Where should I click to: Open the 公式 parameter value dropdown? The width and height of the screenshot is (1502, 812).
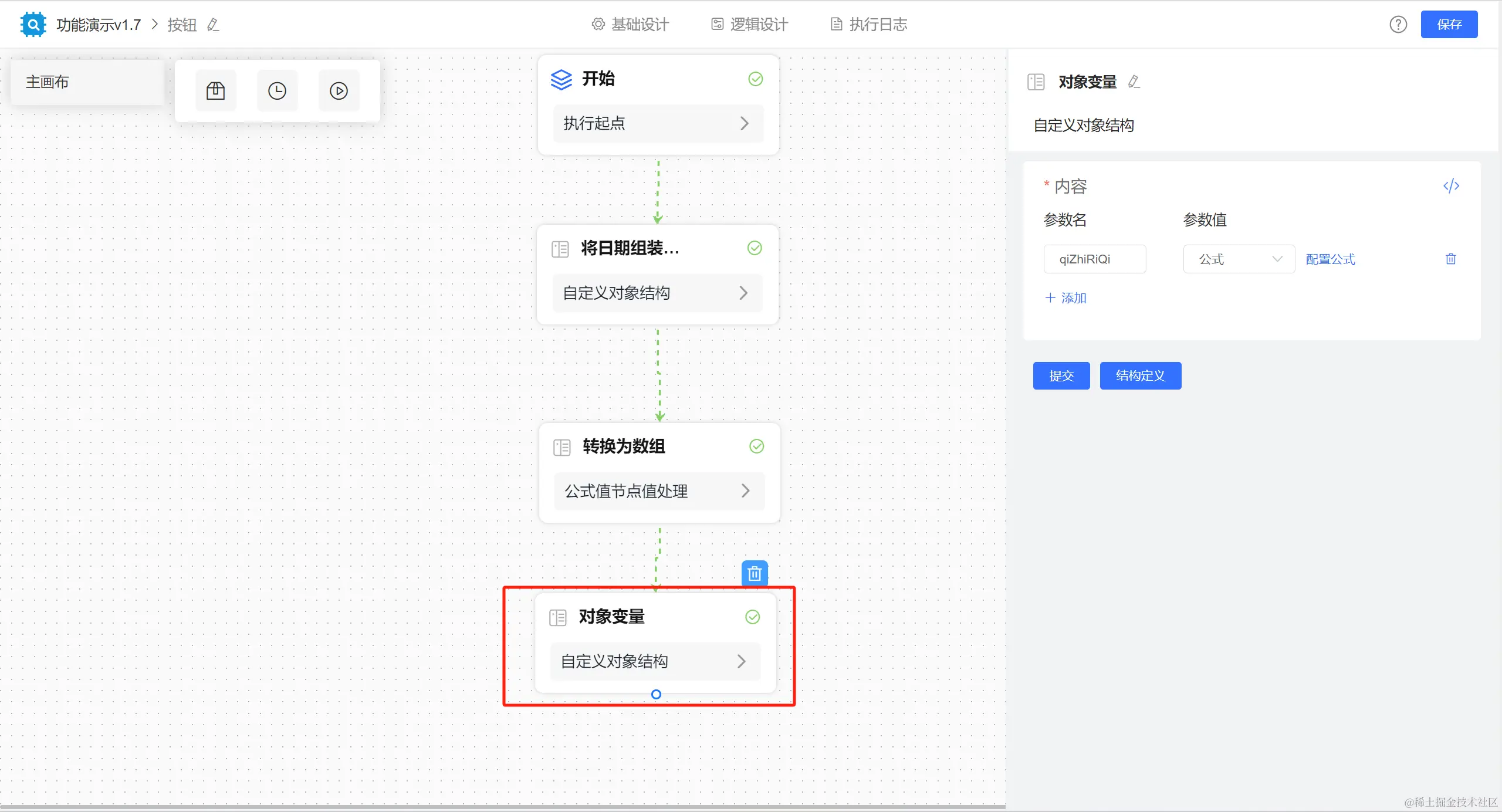point(1239,259)
